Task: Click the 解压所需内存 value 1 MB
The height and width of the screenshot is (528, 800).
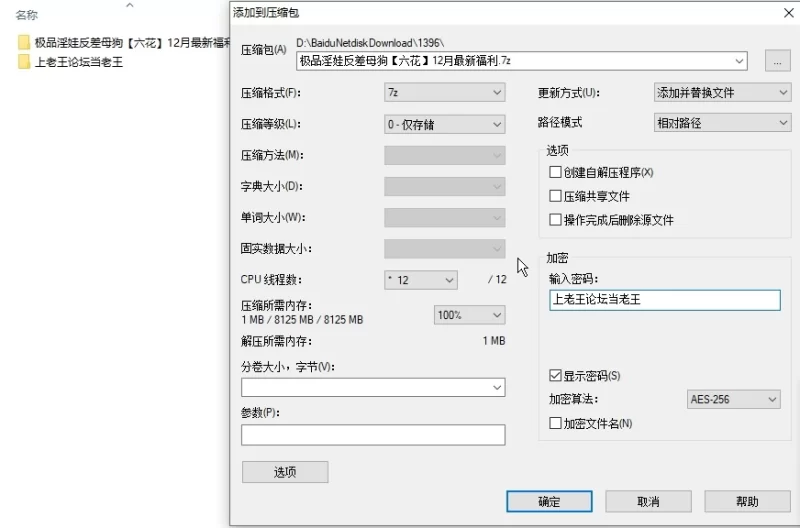Action: tap(494, 341)
